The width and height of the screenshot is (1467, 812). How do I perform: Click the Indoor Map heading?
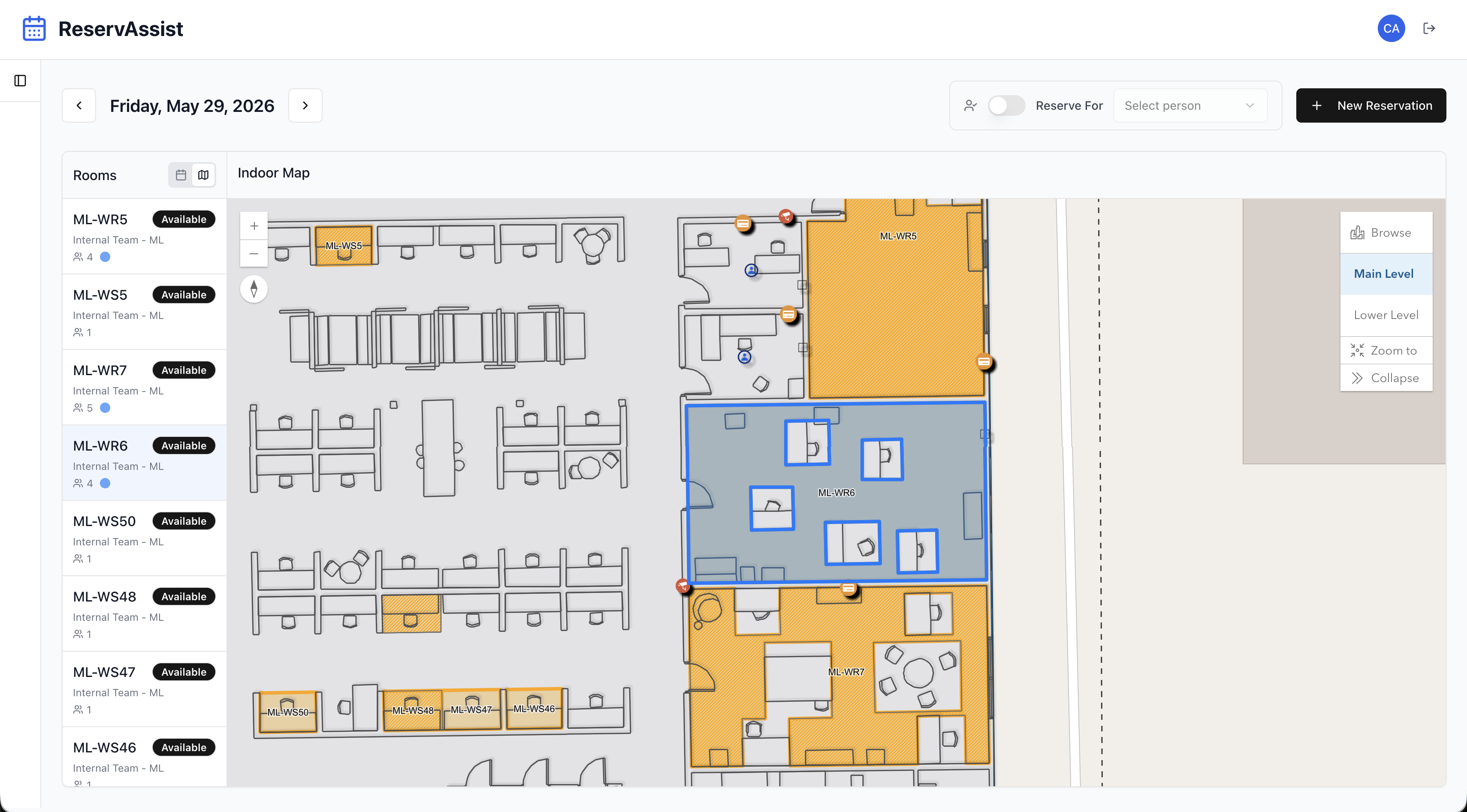[273, 173]
